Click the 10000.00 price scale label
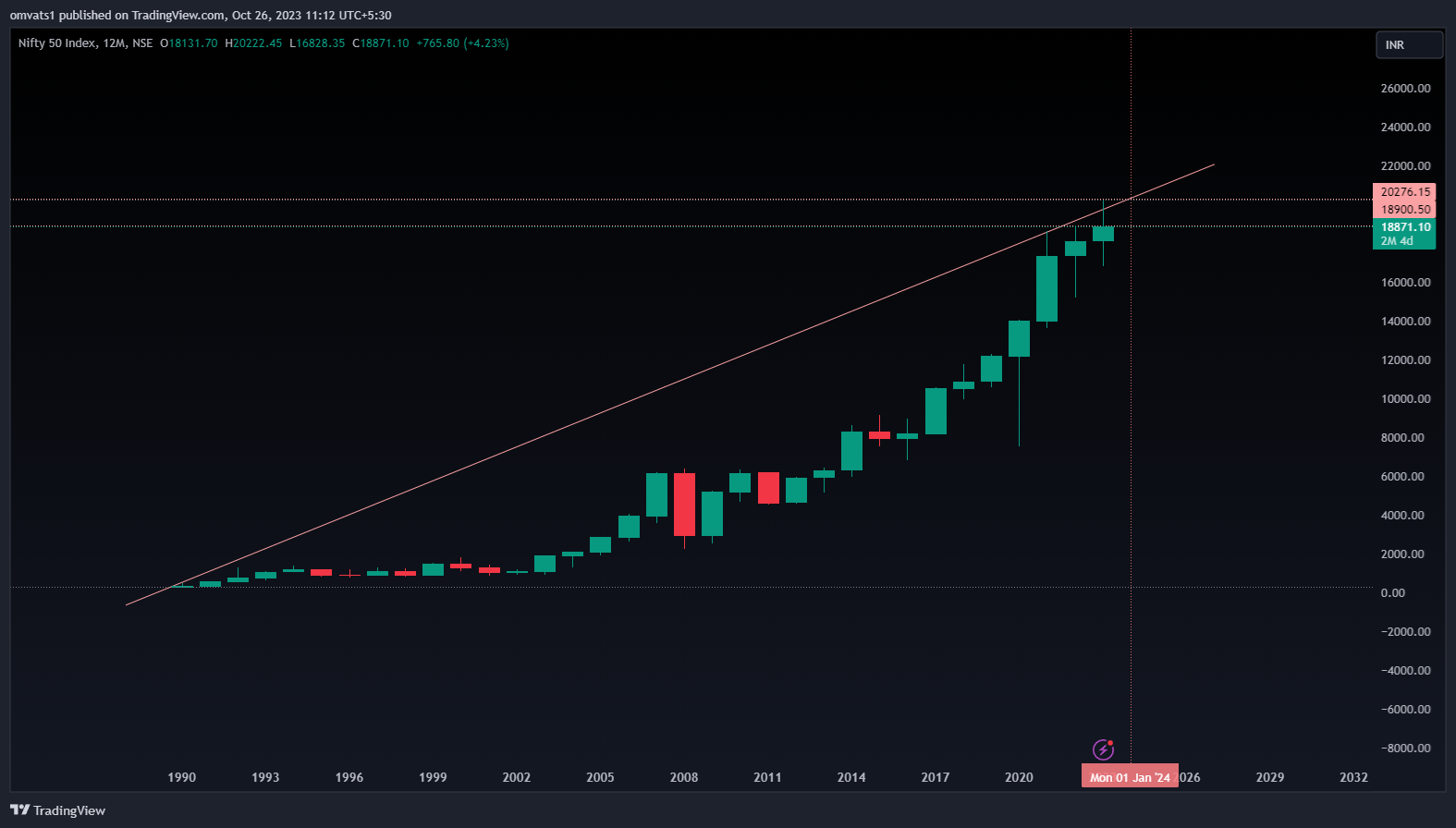 click(1405, 399)
